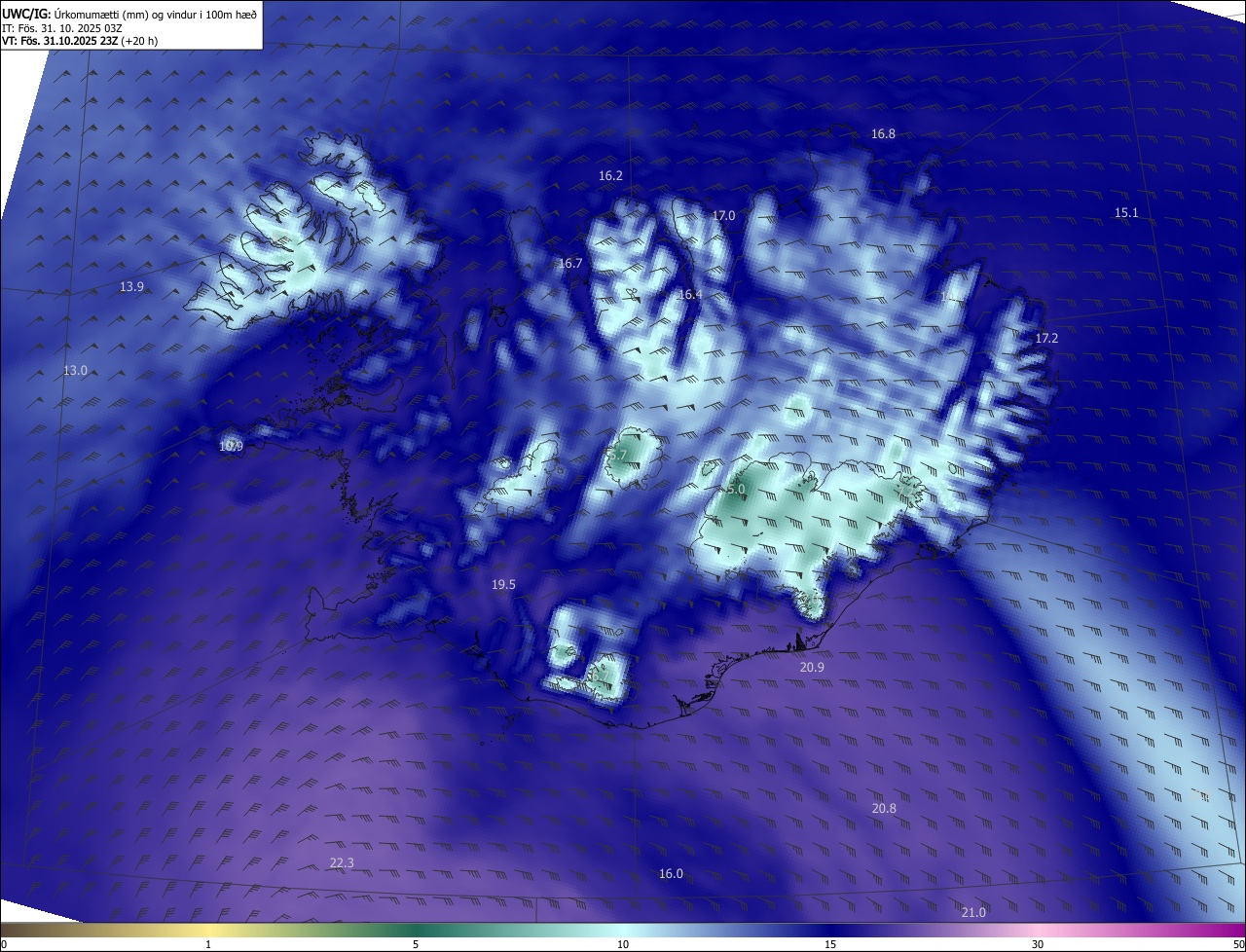Click the '5' tick label on color scale
The image size is (1246, 952).
416,944
